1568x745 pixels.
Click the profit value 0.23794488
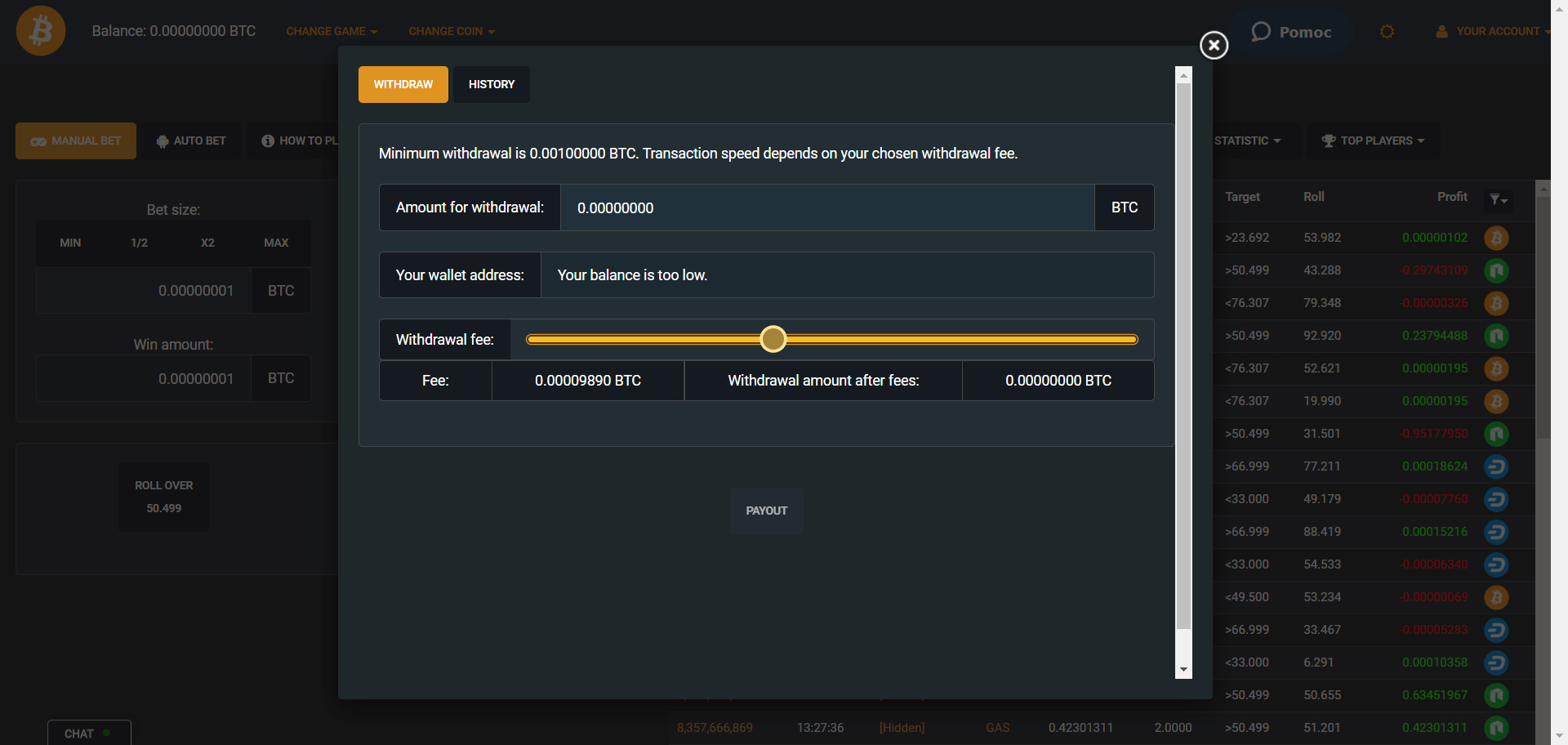1435,336
